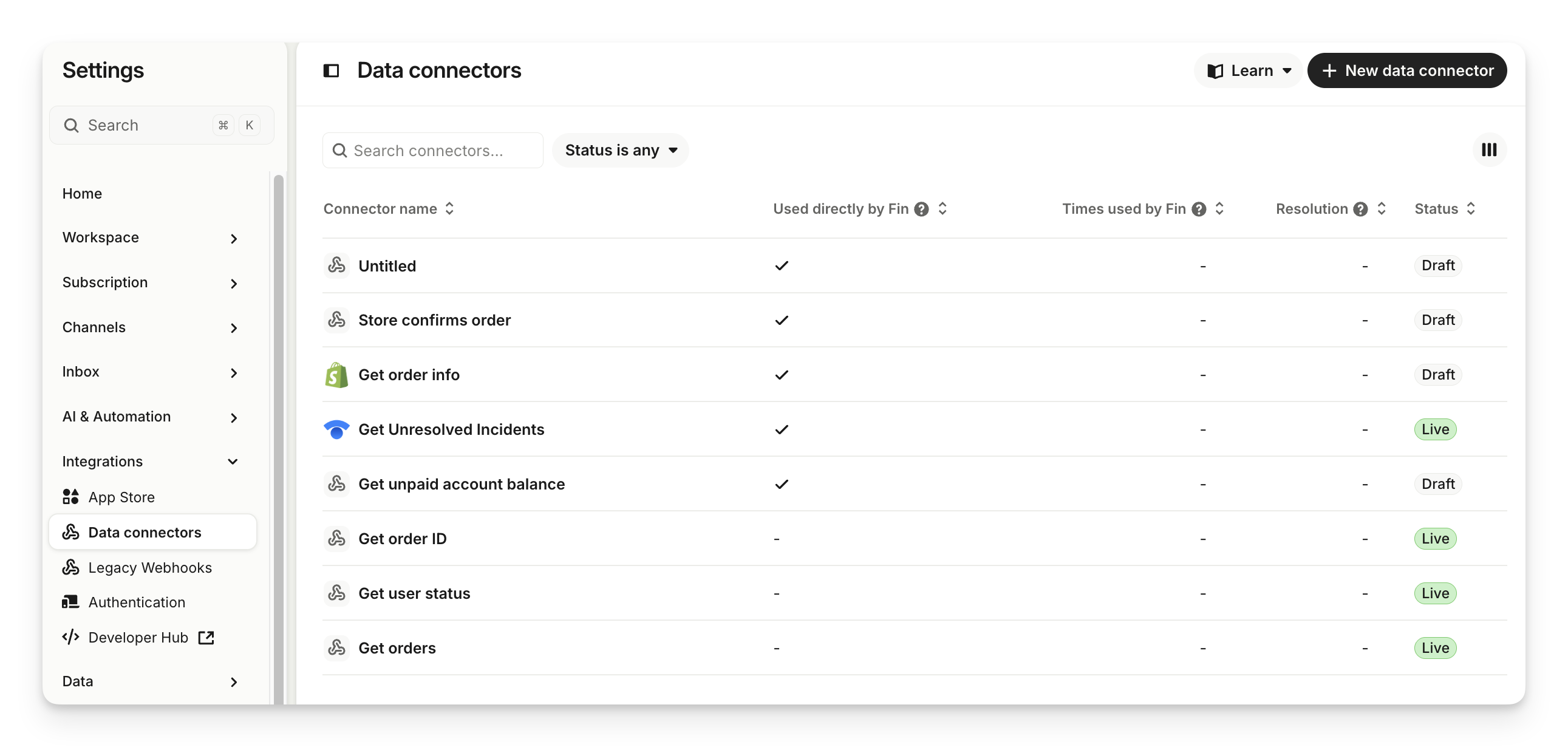This screenshot has width=1568, height=747.
Task: Click the Shopify icon for Get order info
Action: tap(336, 375)
